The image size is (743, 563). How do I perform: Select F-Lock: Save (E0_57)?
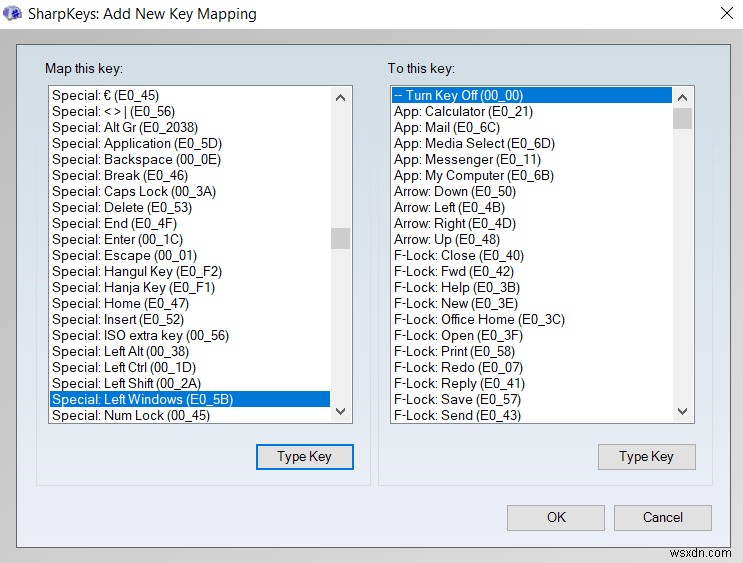tap(532, 400)
